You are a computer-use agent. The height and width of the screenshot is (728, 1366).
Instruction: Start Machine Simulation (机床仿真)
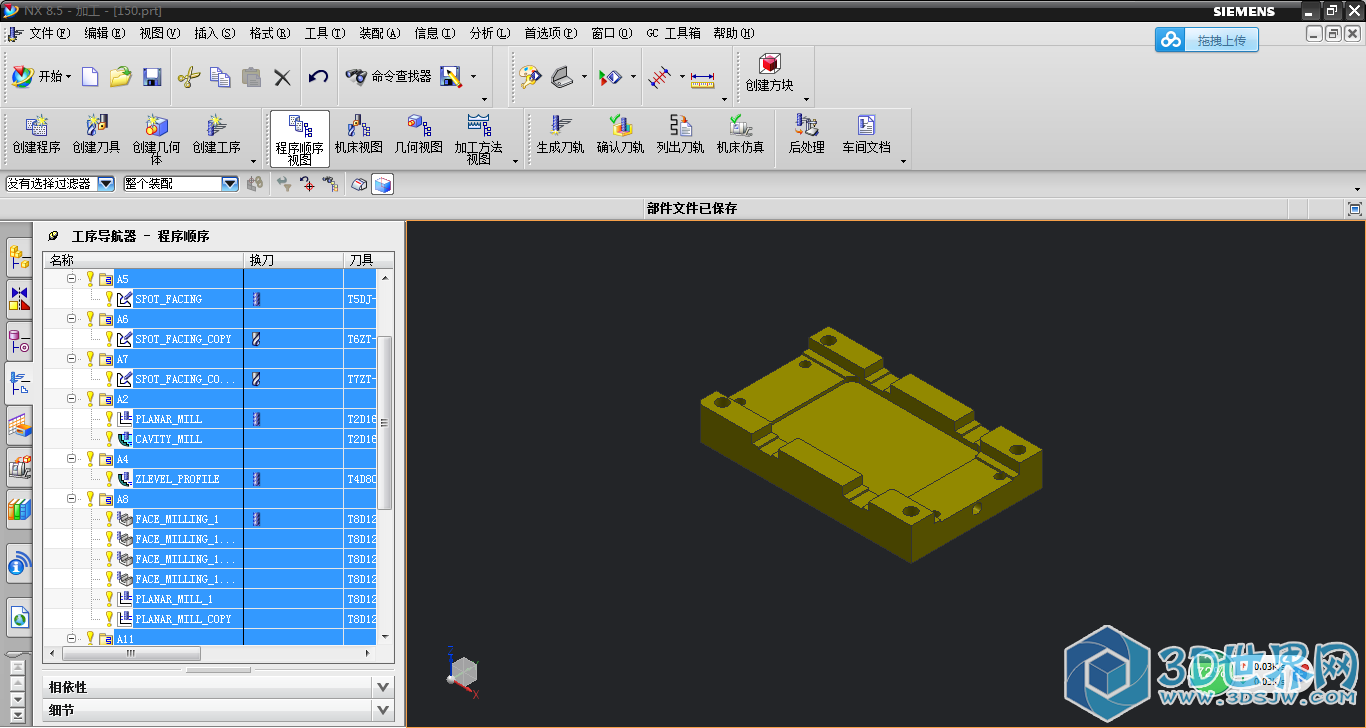tap(740, 135)
